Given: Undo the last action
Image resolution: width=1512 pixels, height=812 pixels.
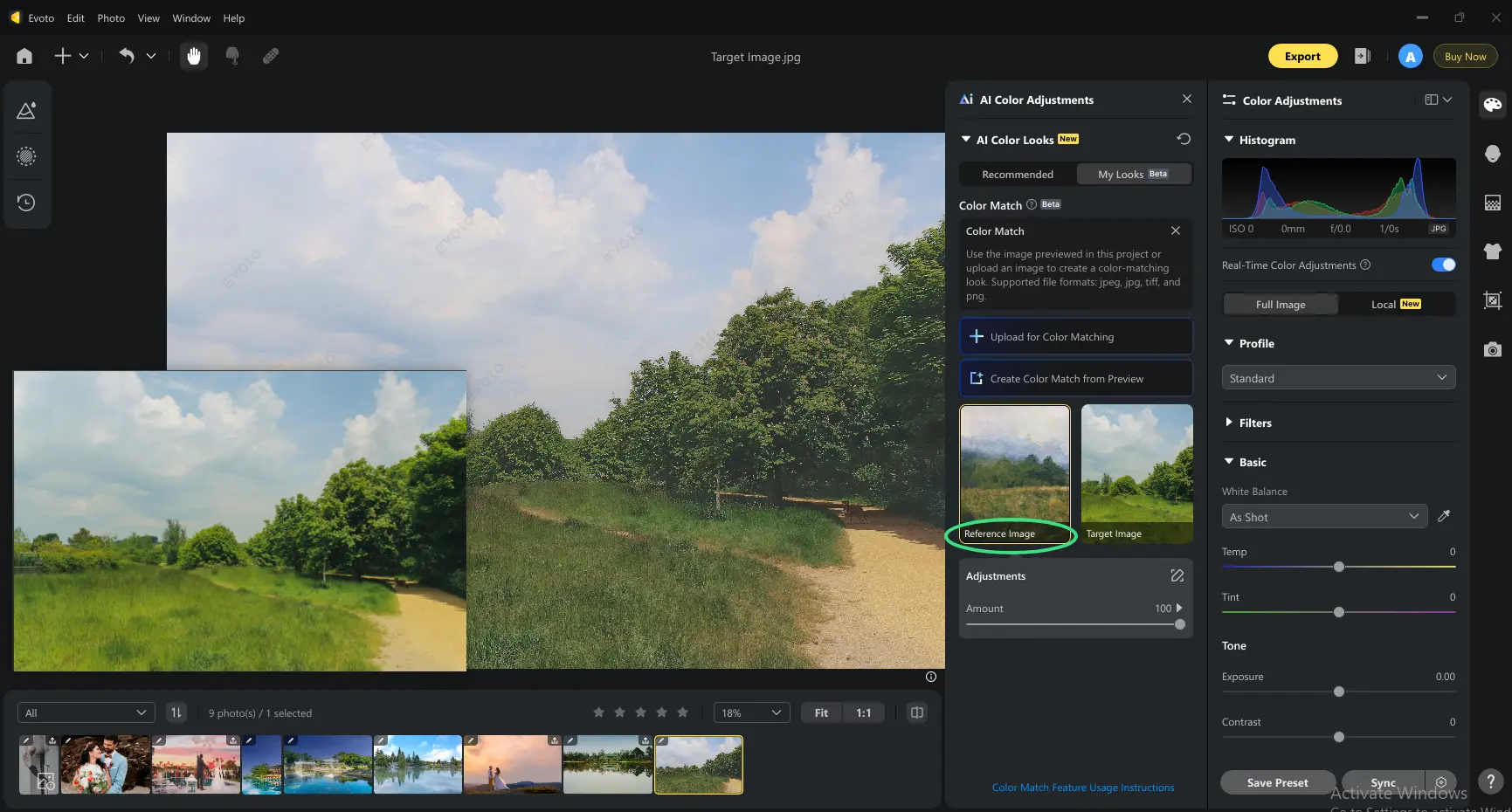Looking at the screenshot, I should pos(127,56).
